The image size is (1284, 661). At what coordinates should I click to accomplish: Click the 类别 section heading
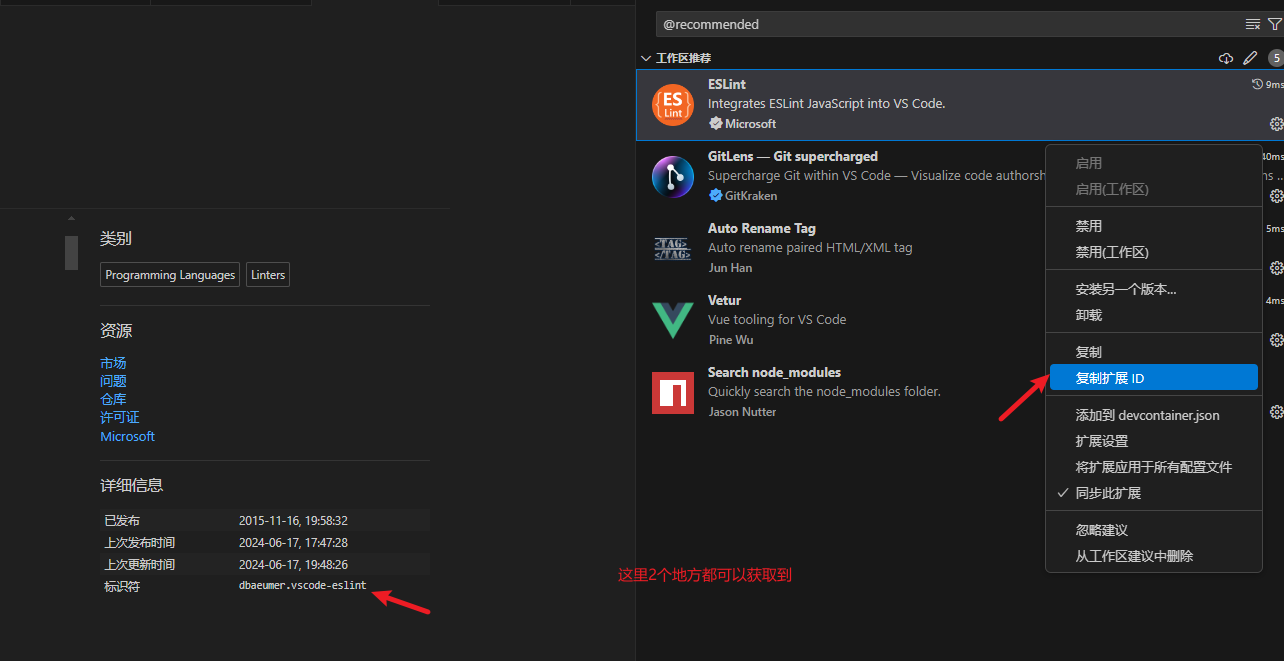point(116,238)
